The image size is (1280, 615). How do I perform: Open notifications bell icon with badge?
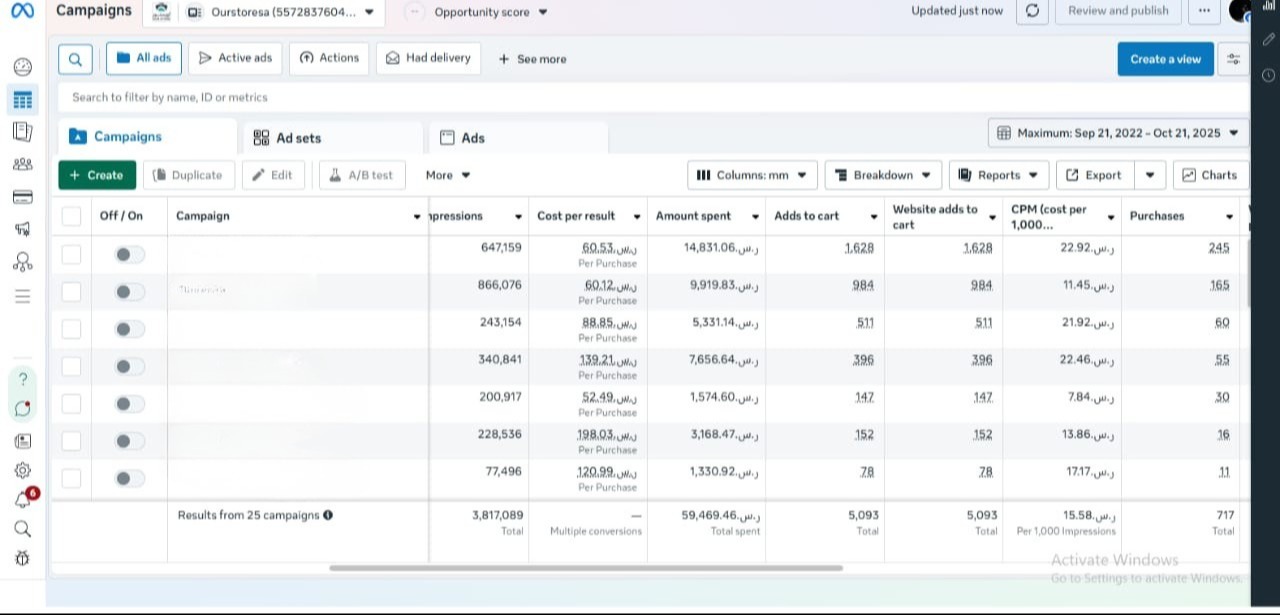coord(22,499)
